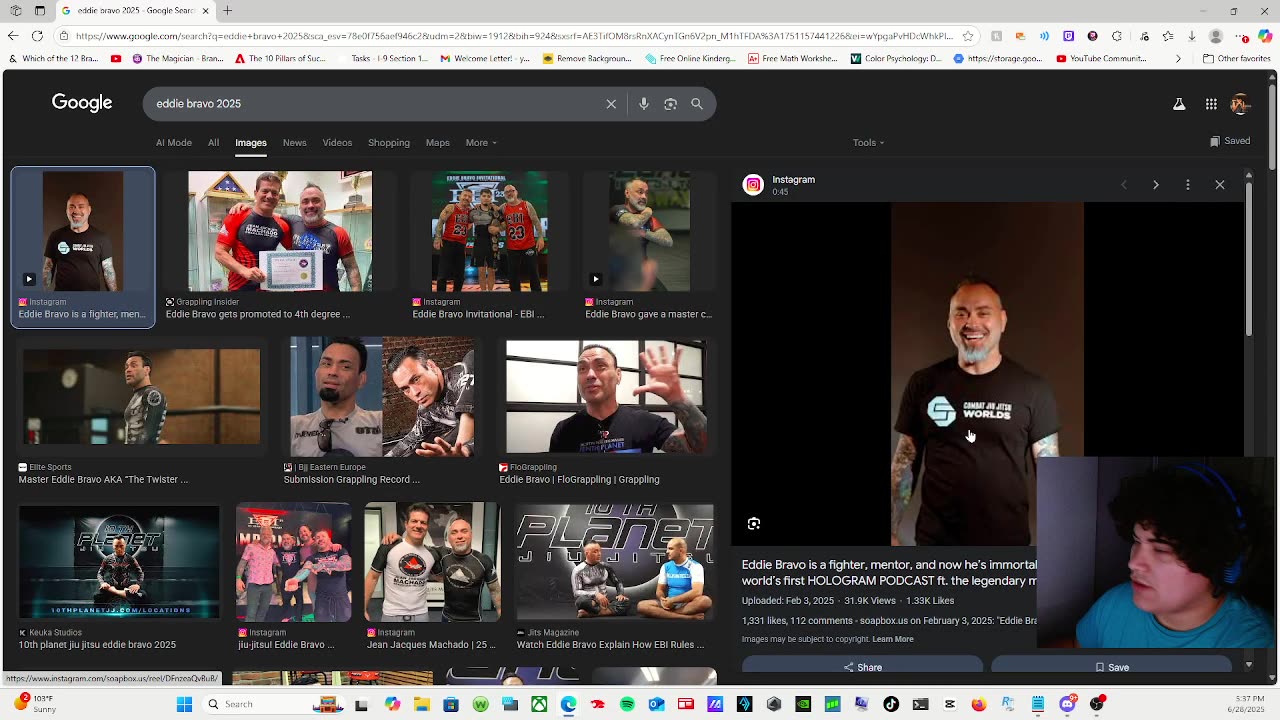Open the Elite Sports Master Eddie Bravo thumbnail

coord(141,398)
